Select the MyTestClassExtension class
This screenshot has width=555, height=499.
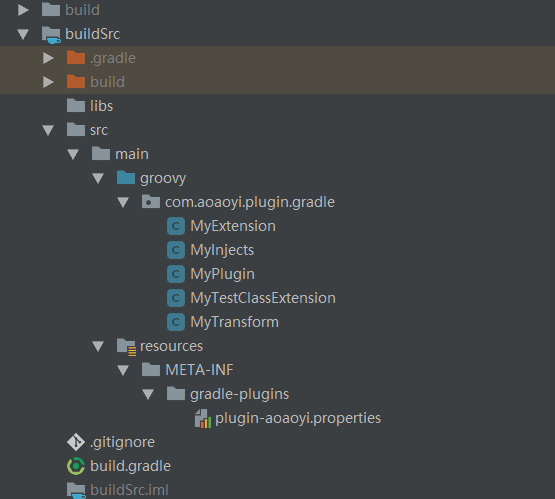pyautogui.click(x=263, y=298)
